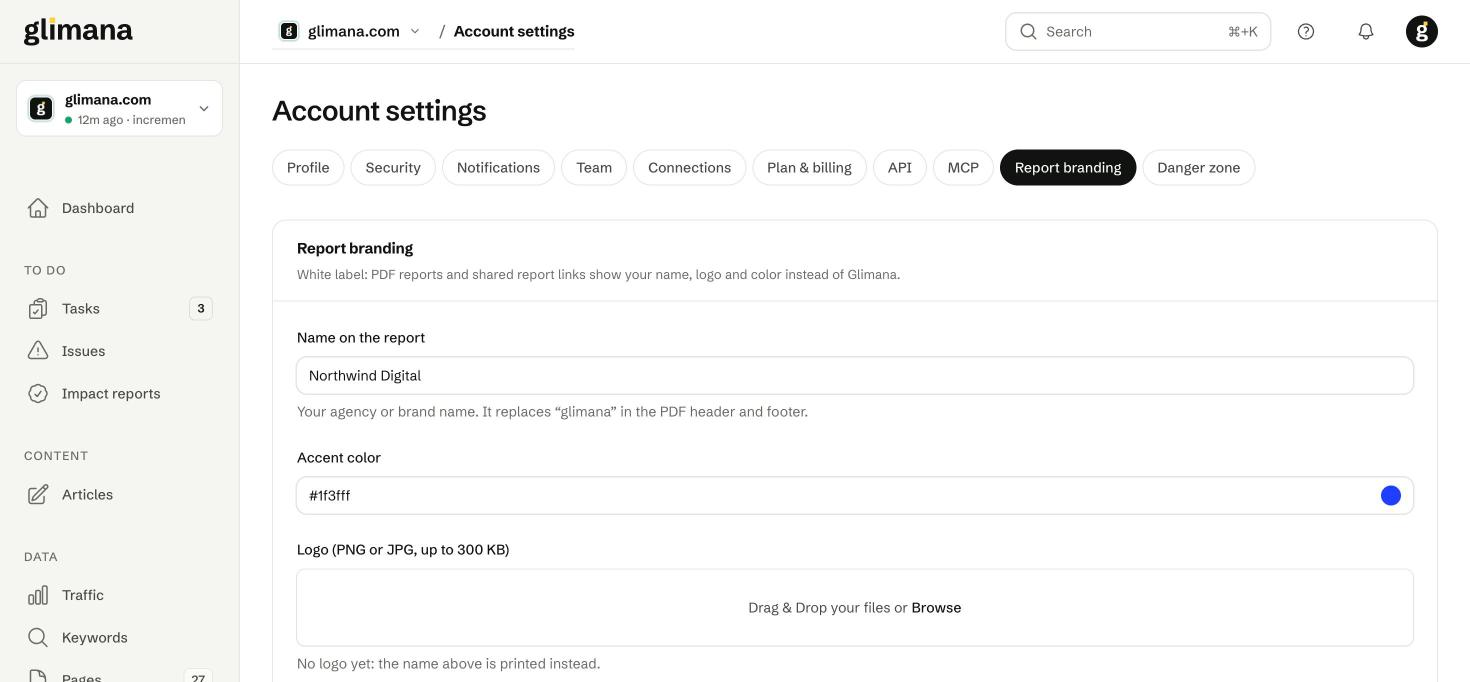Image resolution: width=1470 pixels, height=682 pixels.
Task: Click the glimana.com favicon in breadcrumb
Action: coord(289,31)
